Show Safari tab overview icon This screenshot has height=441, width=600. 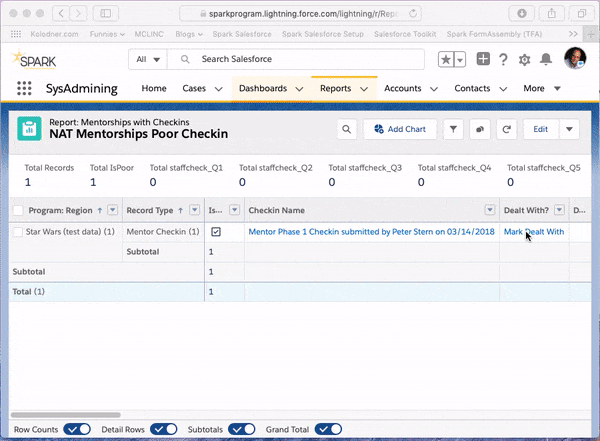coord(582,13)
